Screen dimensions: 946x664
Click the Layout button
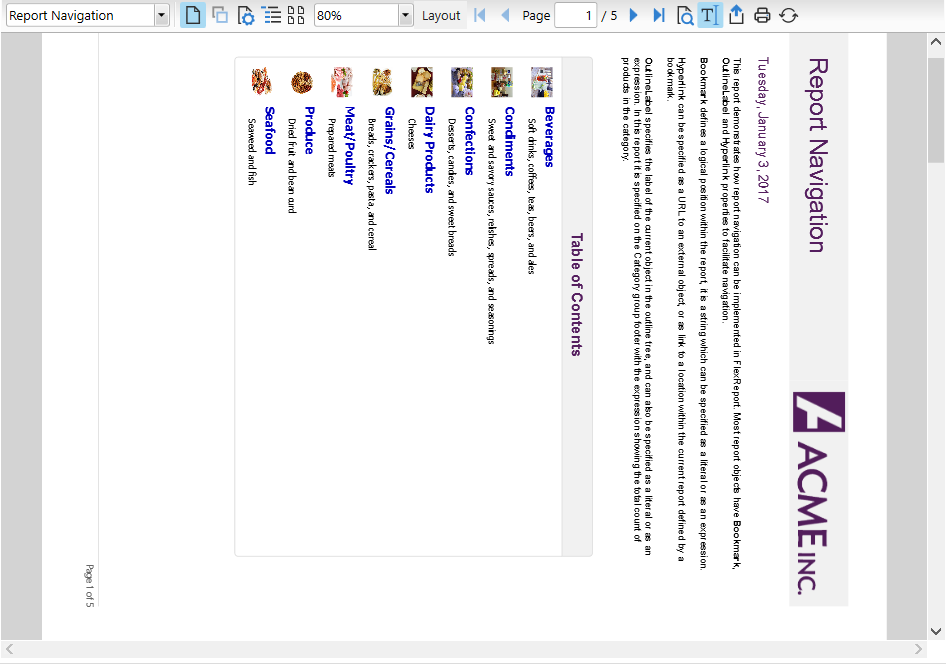click(x=440, y=16)
